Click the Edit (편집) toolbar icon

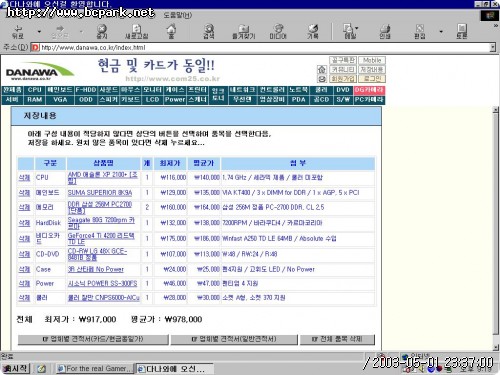[x=420, y=32]
